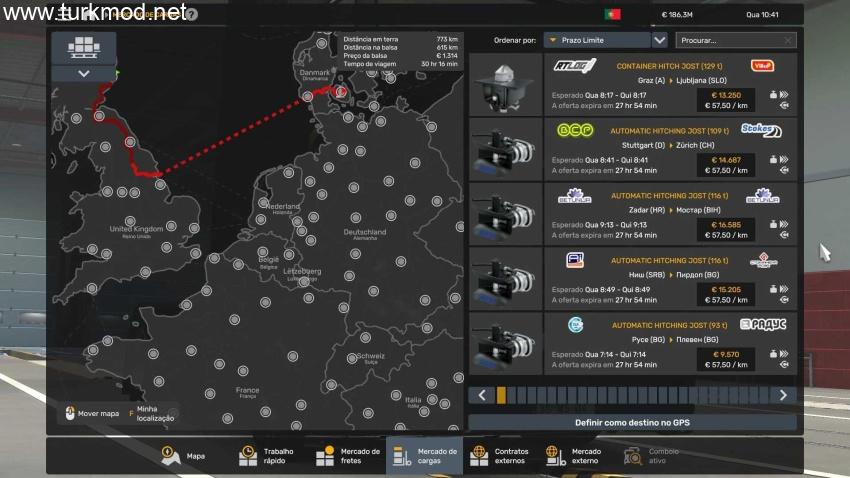Viewport: 850px width, 478px height.
Task: Select AUTOMATIC HITCHING JOST (93 t) job
Action: (x=669, y=325)
